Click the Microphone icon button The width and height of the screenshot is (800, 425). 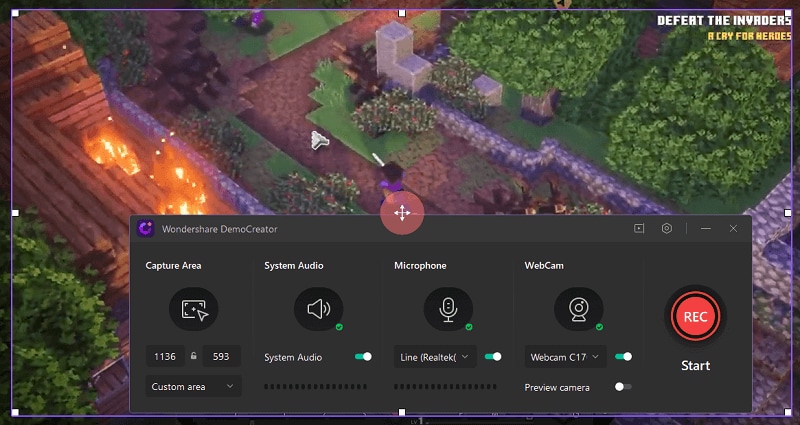[x=448, y=309]
